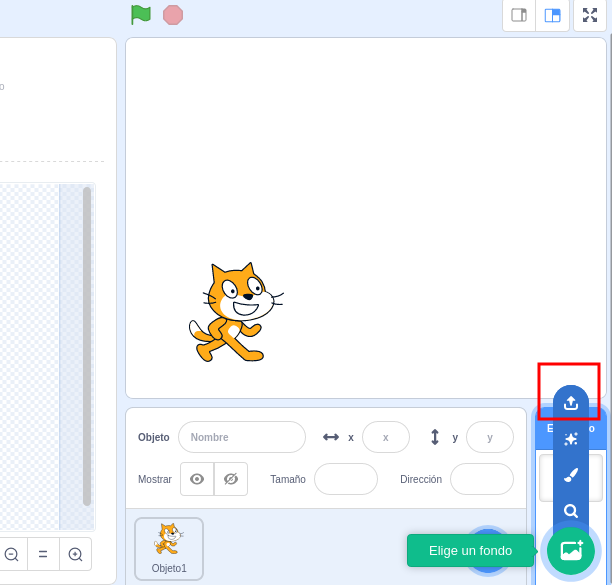Zoom in the code workspace
612x585 pixels.
[75, 554]
